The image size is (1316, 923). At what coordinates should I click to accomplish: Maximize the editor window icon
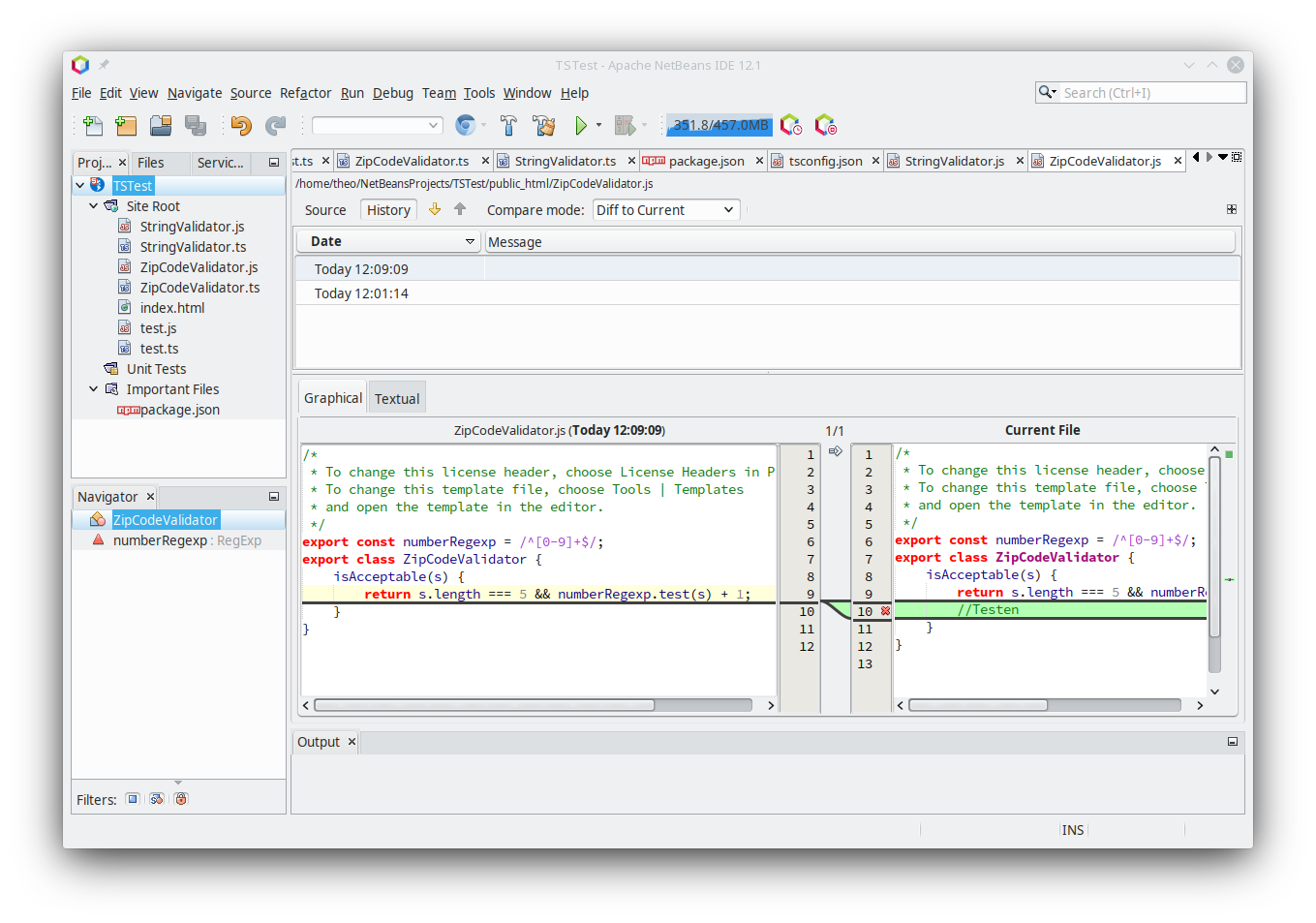(x=1237, y=157)
